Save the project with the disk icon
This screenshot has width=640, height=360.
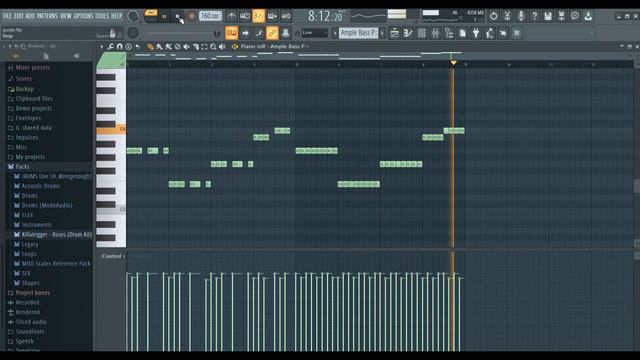548,16
